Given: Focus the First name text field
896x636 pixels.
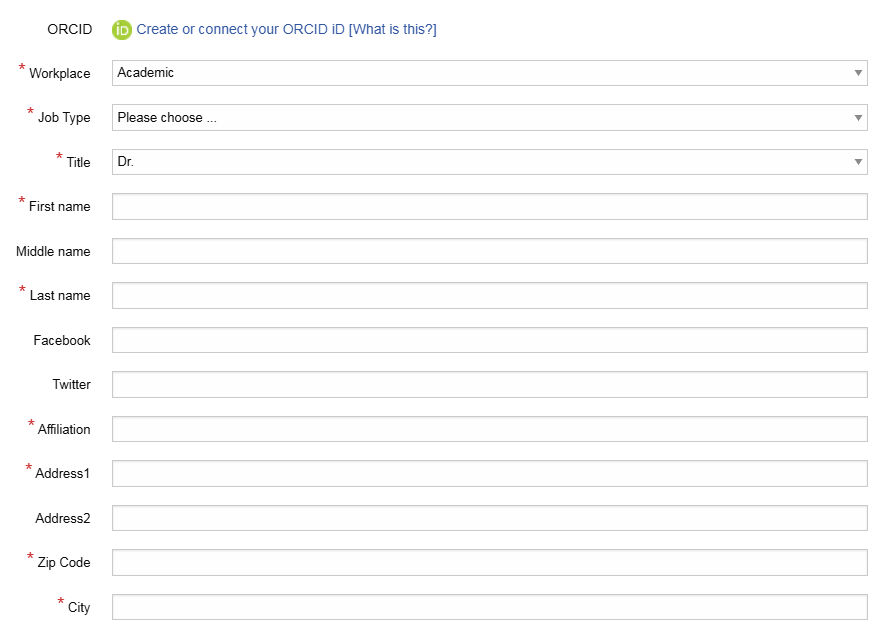Looking at the screenshot, I should (x=489, y=207).
